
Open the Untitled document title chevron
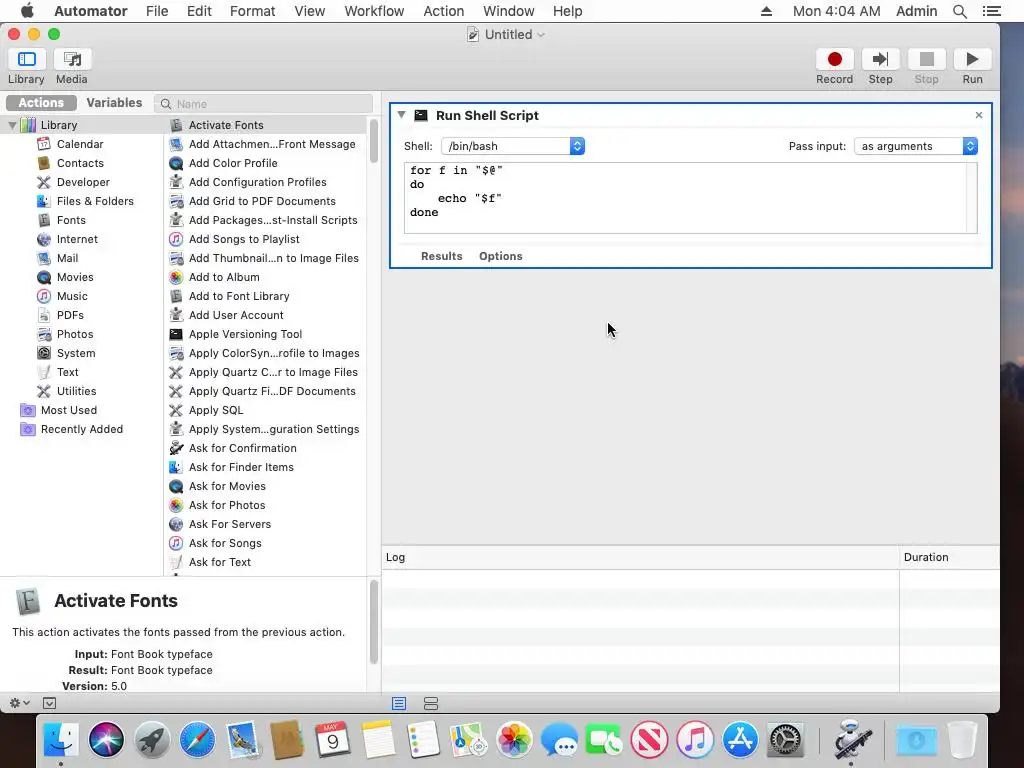point(541,35)
